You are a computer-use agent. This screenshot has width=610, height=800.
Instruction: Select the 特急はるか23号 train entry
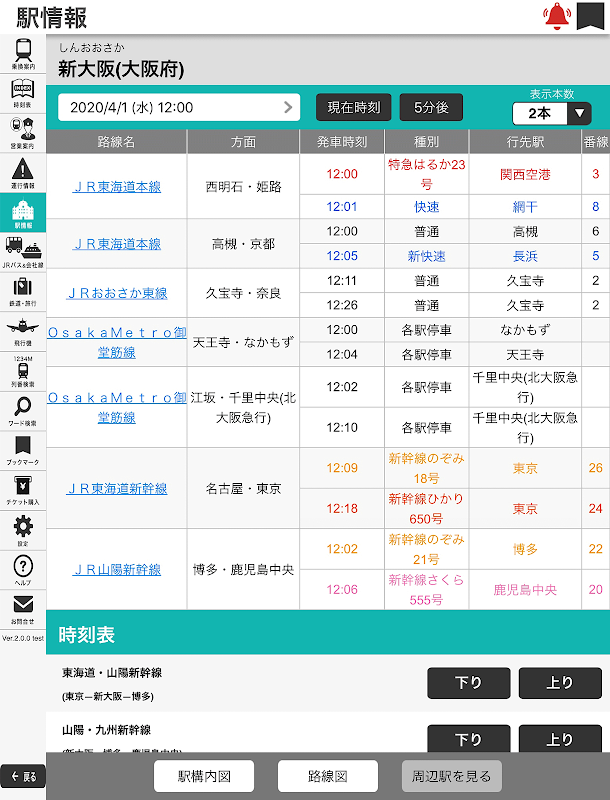pyautogui.click(x=426, y=174)
